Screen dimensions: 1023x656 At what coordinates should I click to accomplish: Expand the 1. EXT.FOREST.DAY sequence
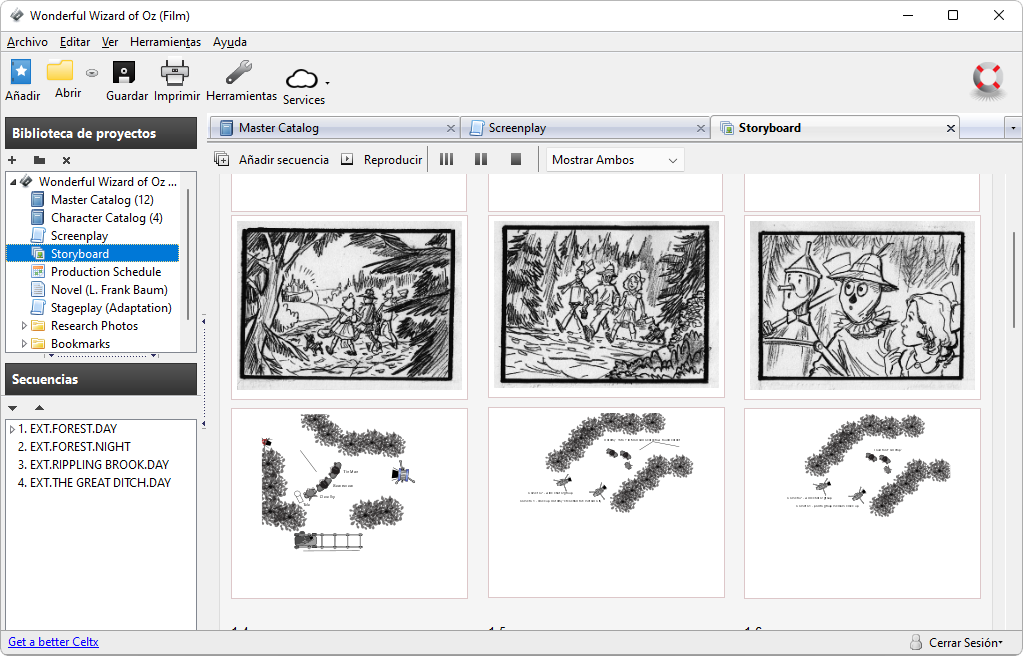(11, 429)
